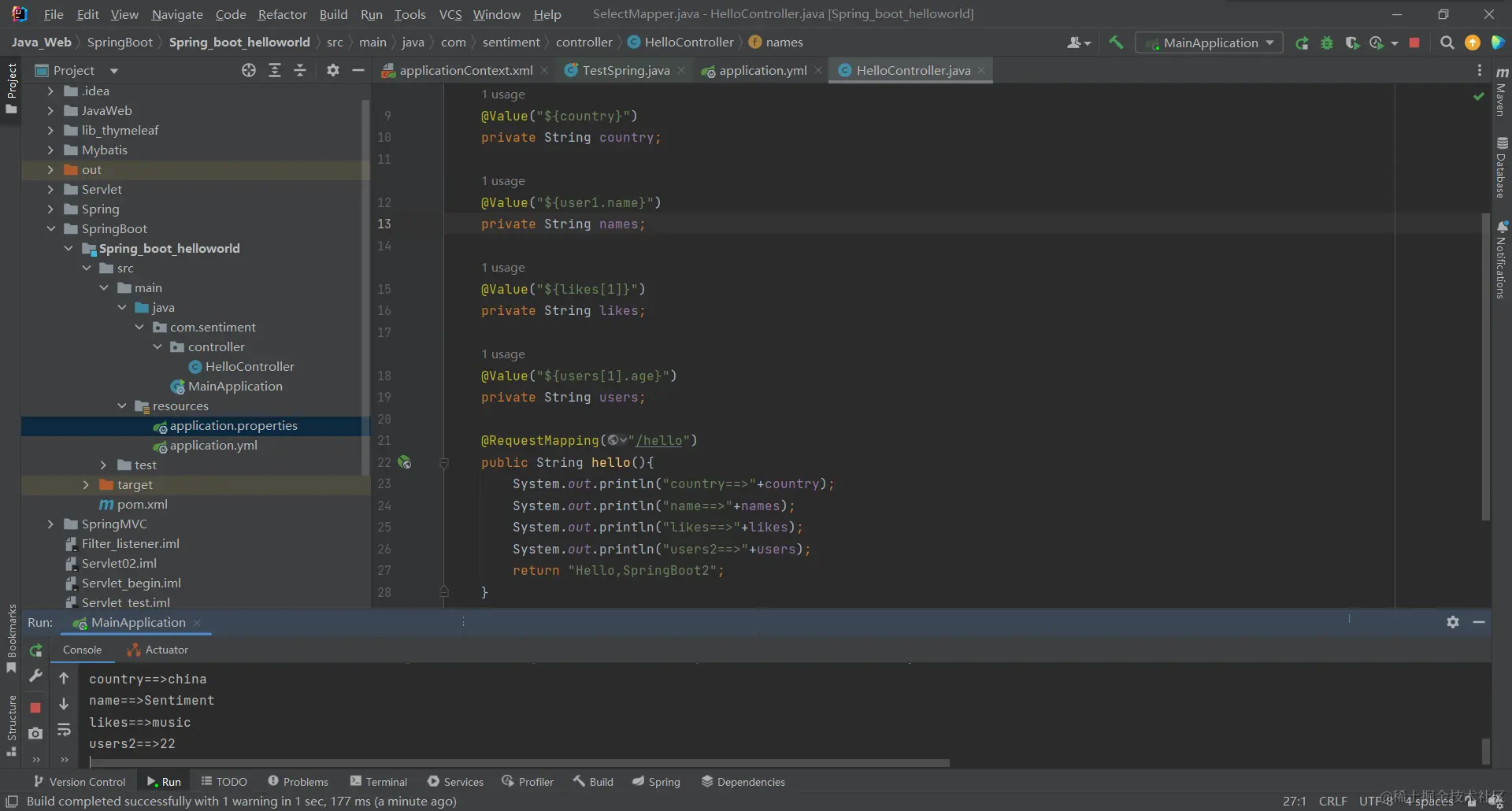1512x811 pixels.
Task: Click the Debug bug icon in toolbar
Action: (x=1327, y=43)
